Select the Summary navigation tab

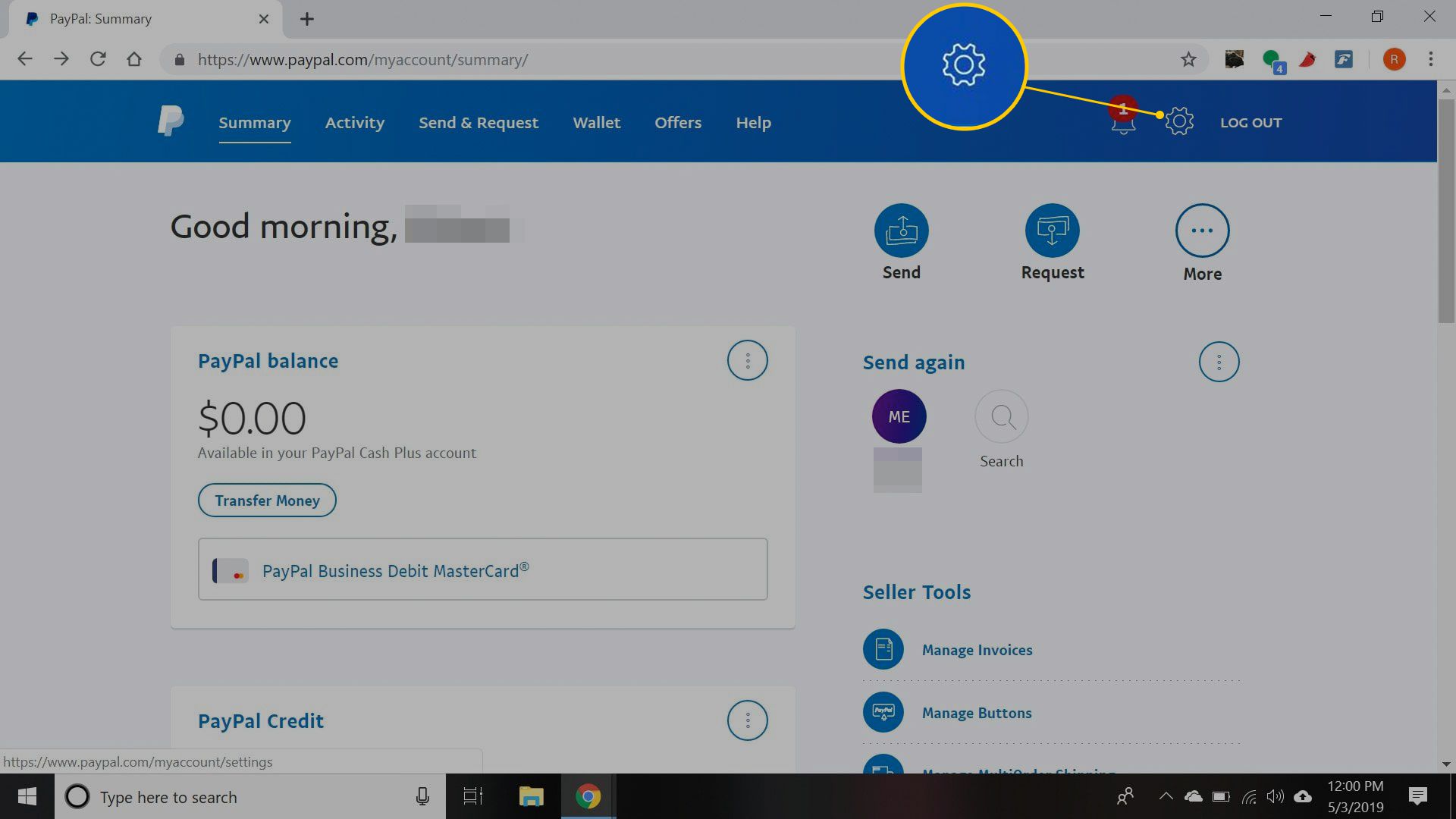pos(255,123)
